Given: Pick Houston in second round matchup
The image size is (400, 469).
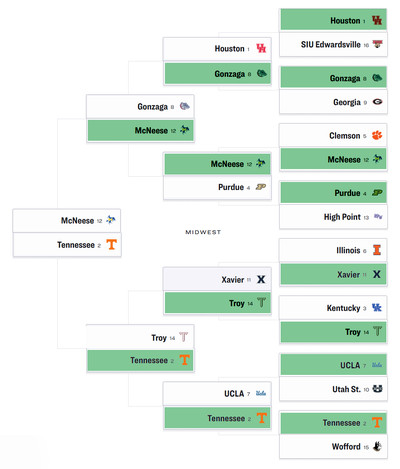Looking at the screenshot, I should (x=217, y=49).
